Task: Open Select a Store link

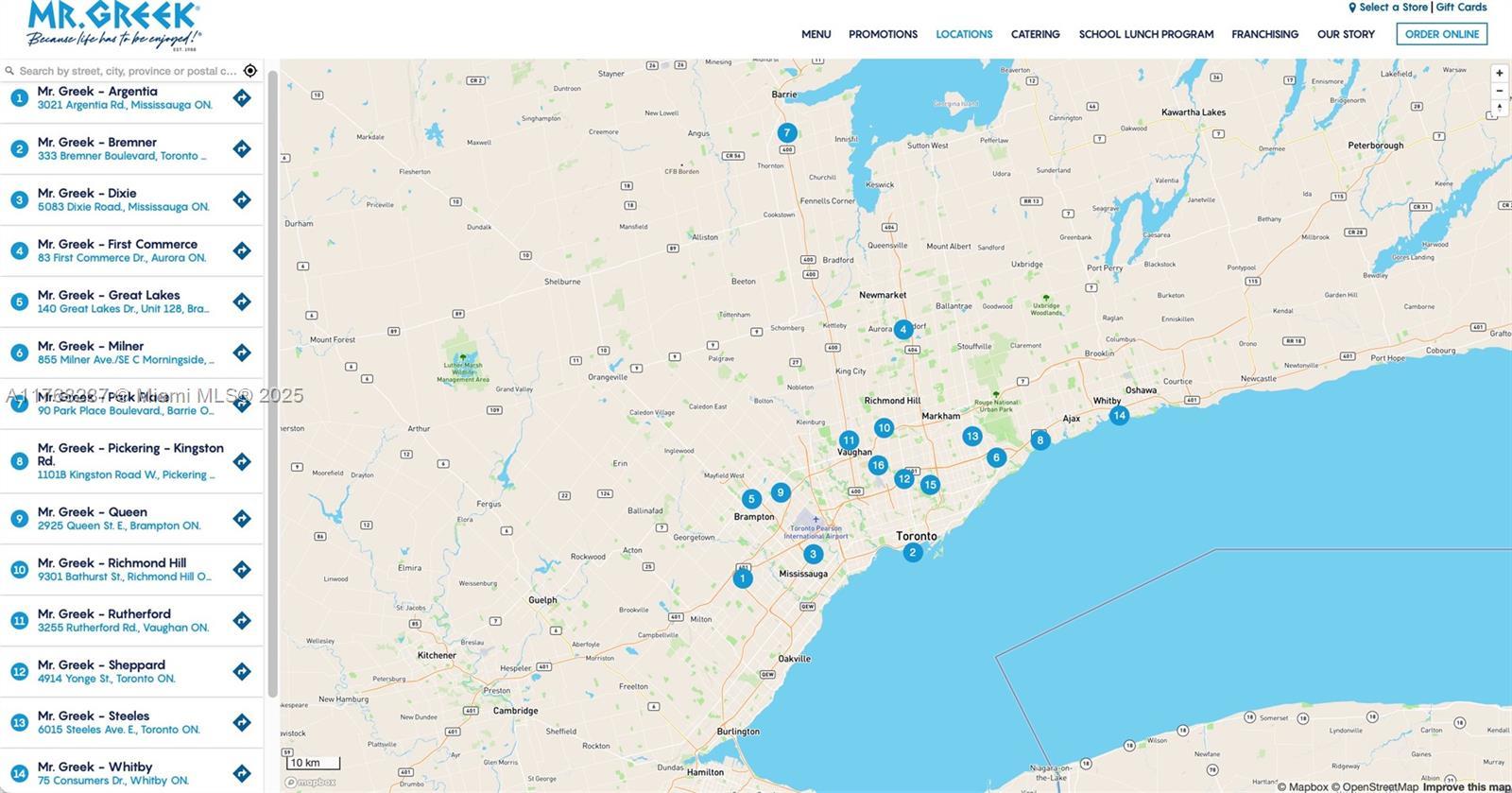Action: pos(1392,8)
